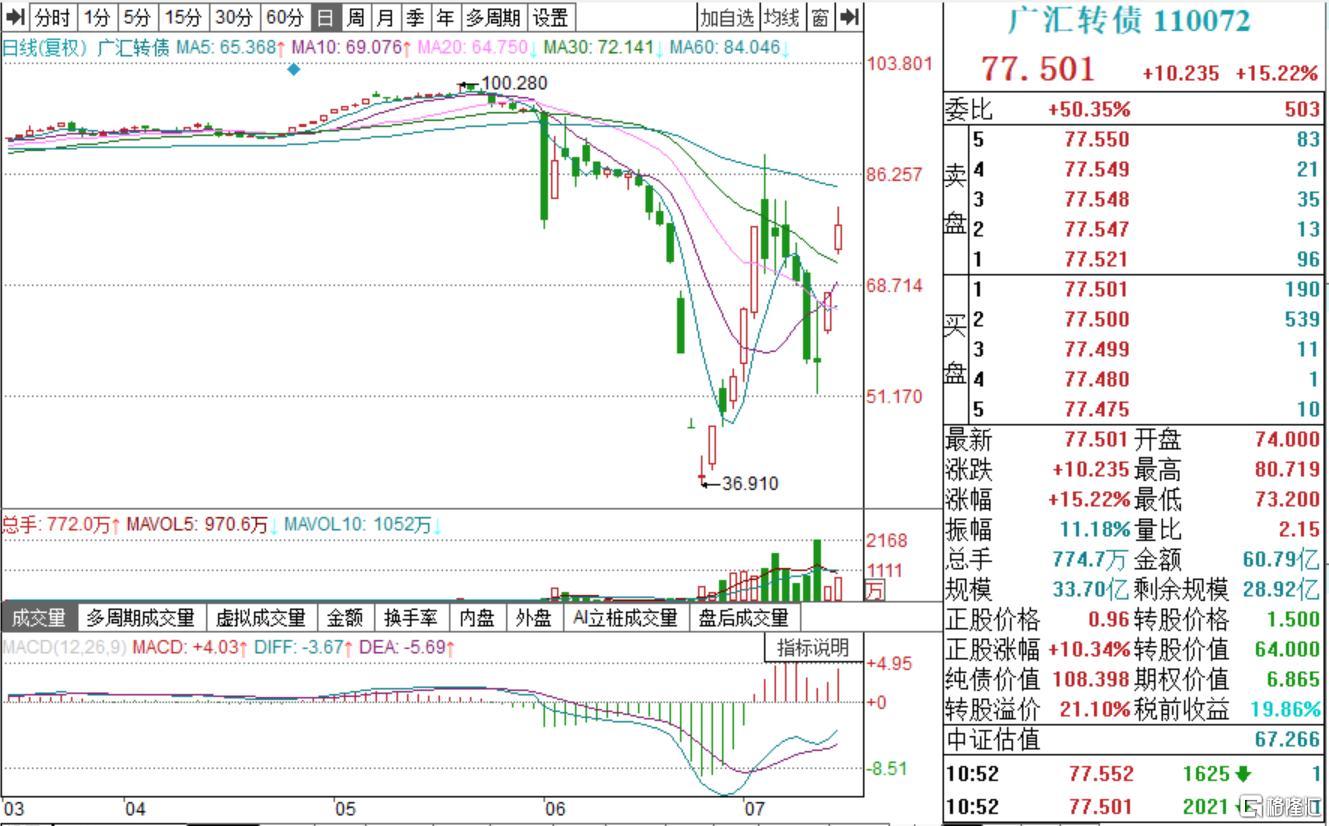This screenshot has height=826, width=1329.
Task: Click the 最高 value 80.719
Action: point(1287,469)
